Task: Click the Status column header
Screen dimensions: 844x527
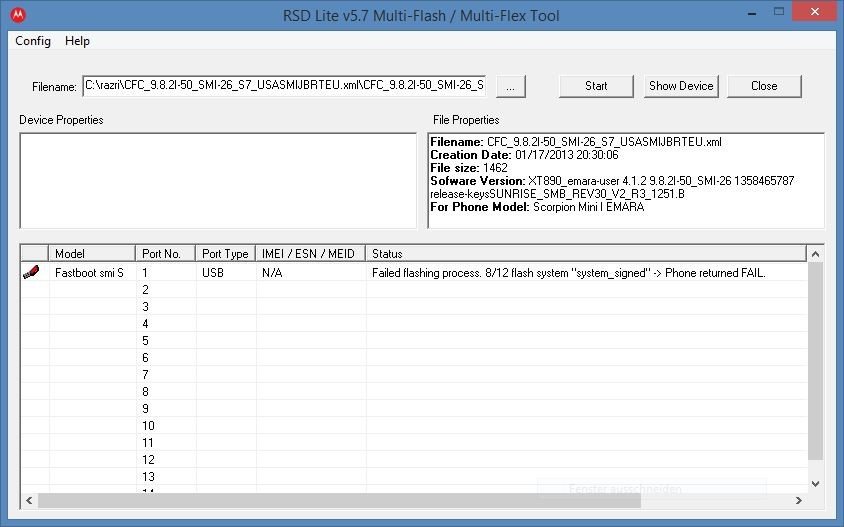Action: [586, 254]
